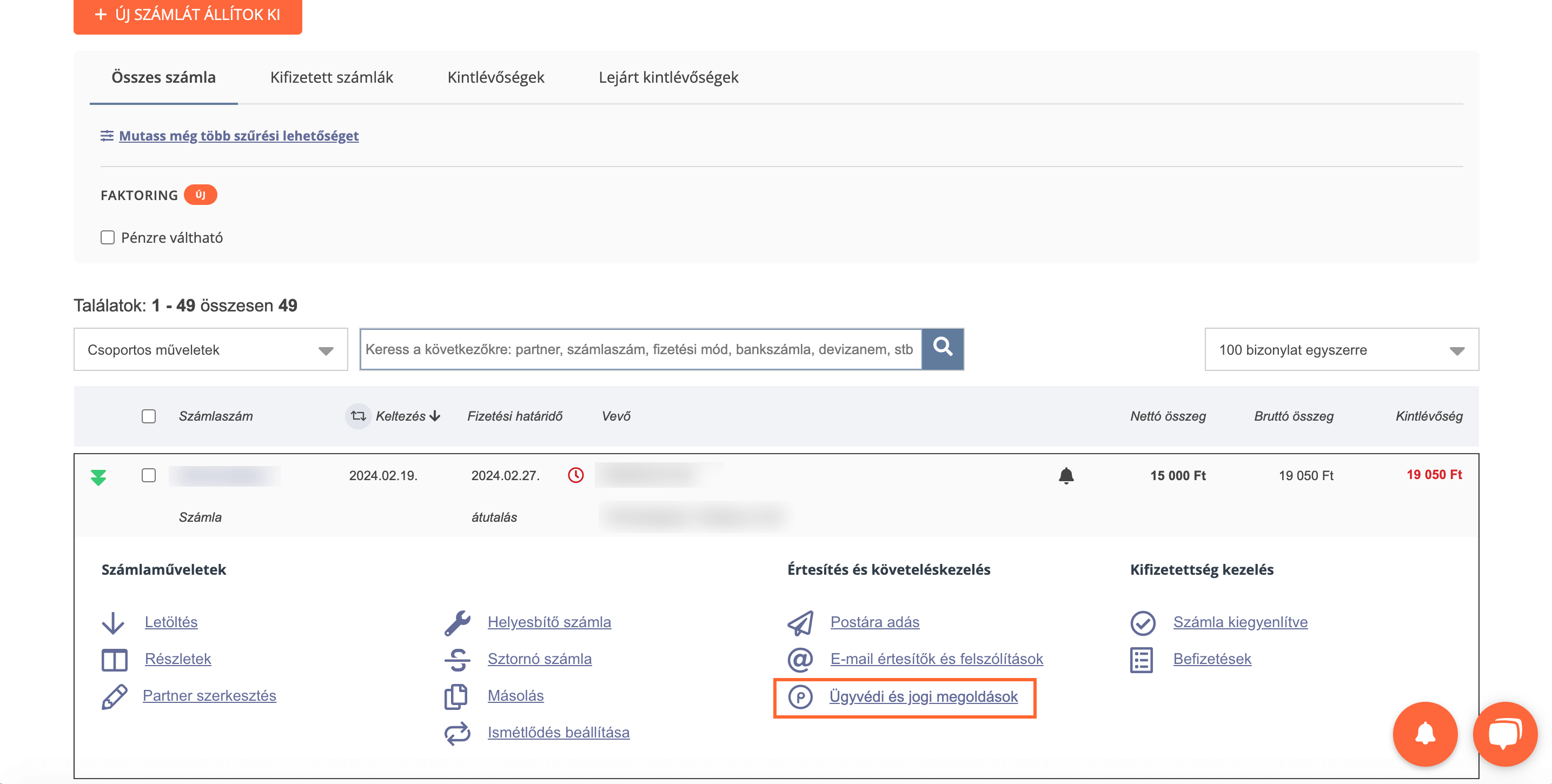Check the 2024.02.19. invoice row checkbox

click(x=148, y=475)
